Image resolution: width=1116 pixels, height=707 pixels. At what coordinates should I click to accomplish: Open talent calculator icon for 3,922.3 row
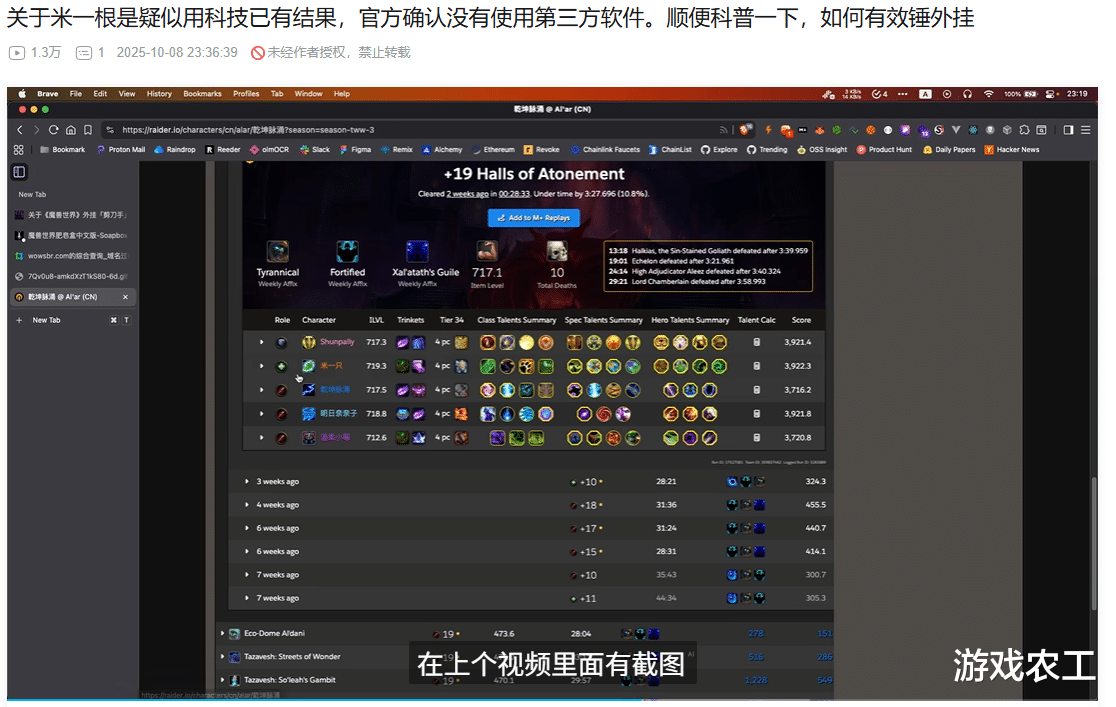click(x=757, y=366)
